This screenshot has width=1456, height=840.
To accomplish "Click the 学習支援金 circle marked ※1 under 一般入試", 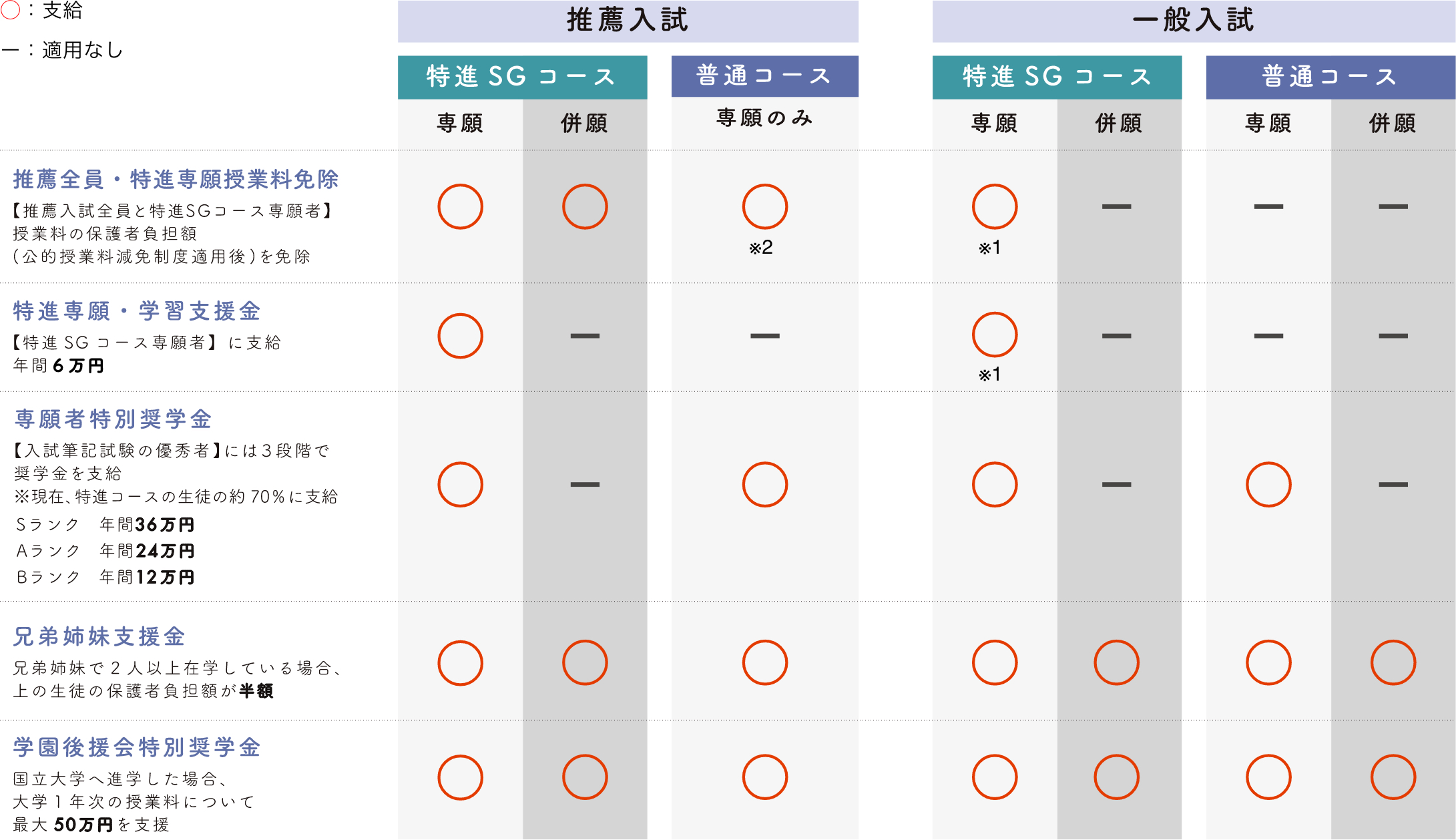I will coord(995,335).
